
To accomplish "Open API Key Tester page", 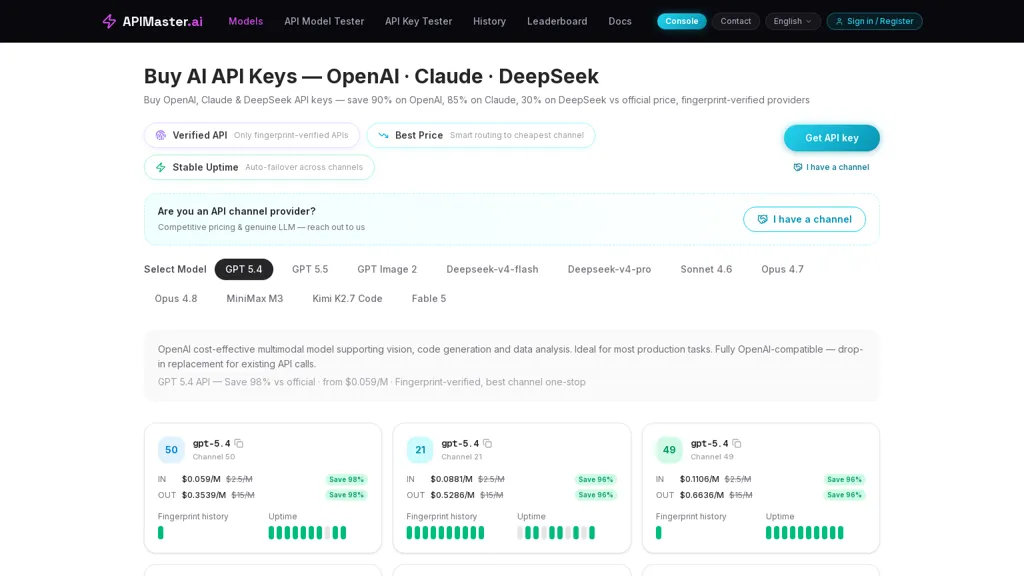I will coord(418,21).
